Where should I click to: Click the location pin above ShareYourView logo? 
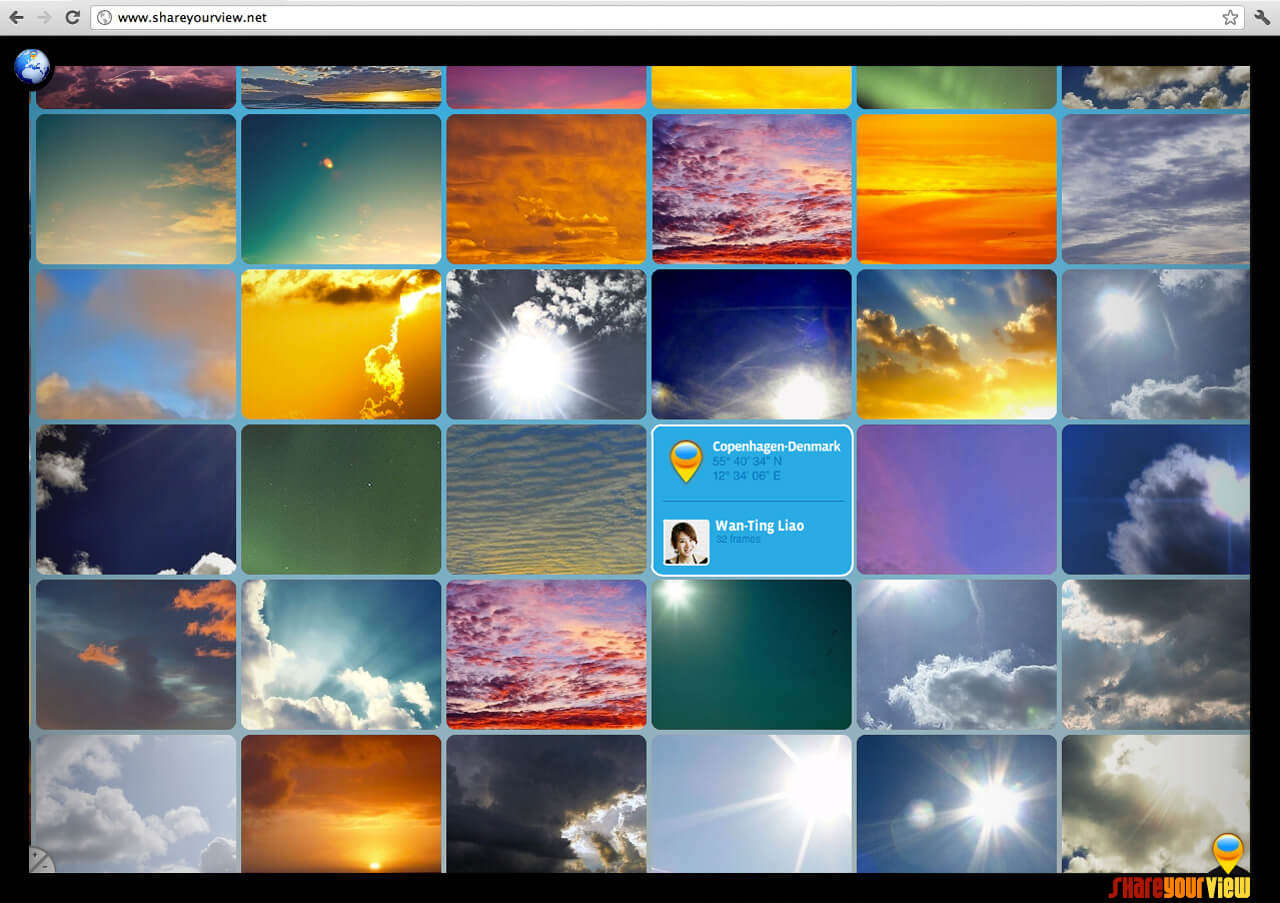click(x=1227, y=853)
